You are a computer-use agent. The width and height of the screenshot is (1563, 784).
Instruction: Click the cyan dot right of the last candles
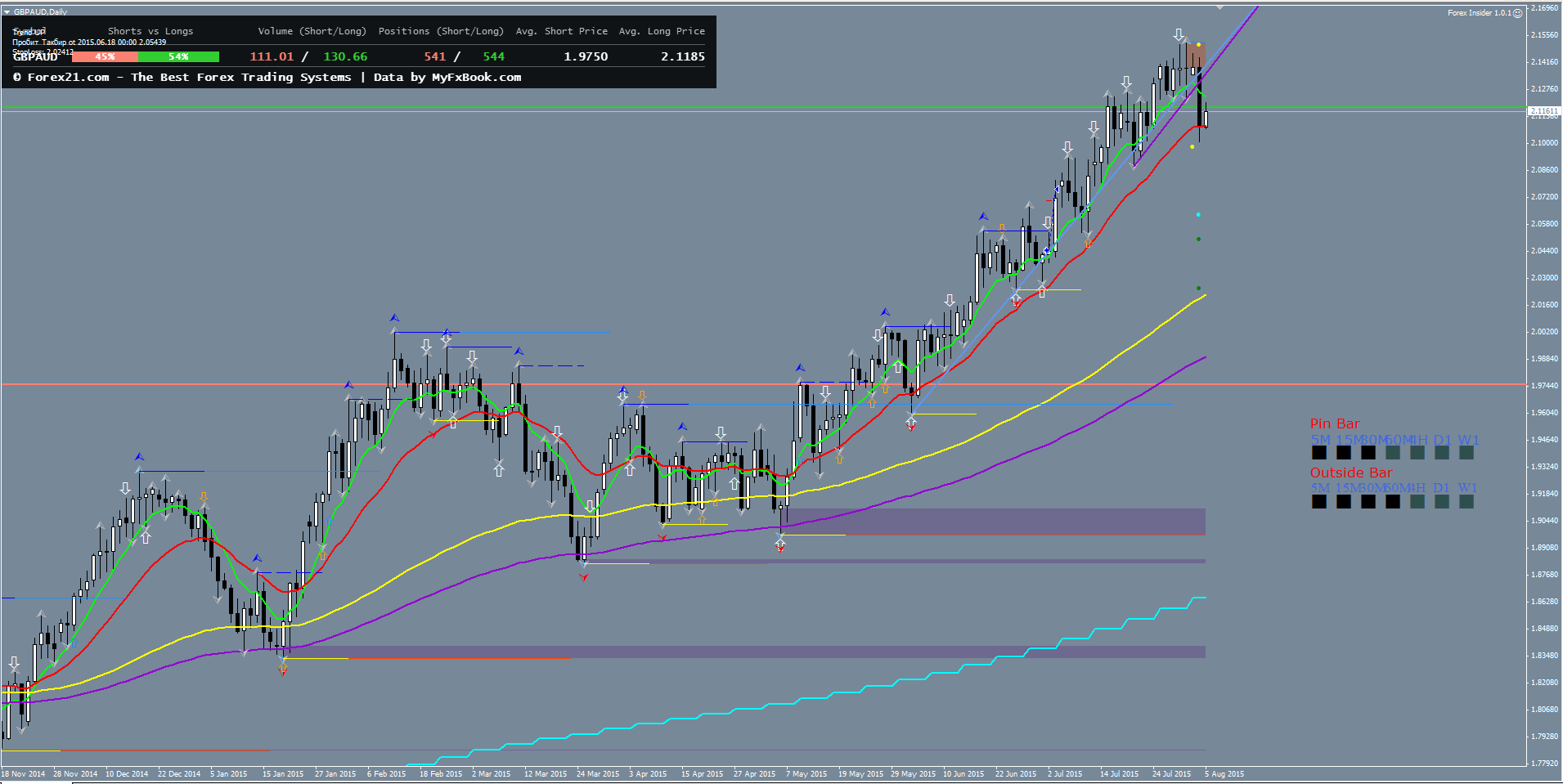coord(1198,215)
